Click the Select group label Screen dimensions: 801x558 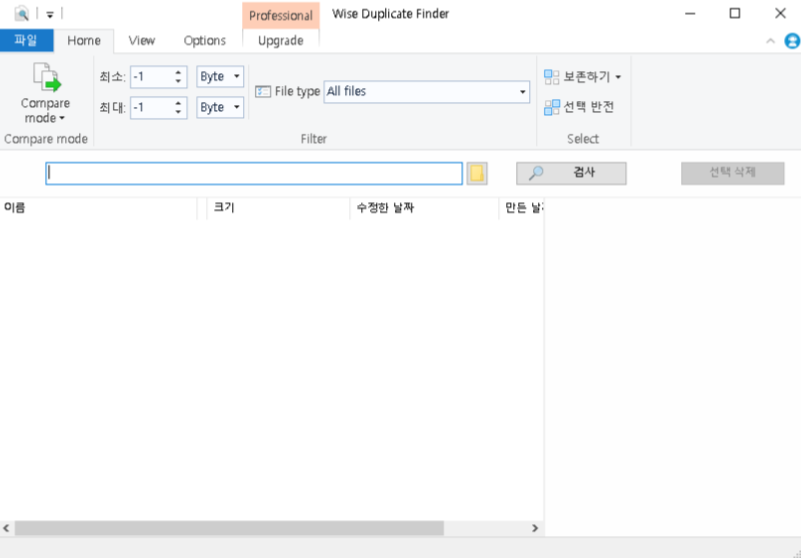click(x=583, y=139)
